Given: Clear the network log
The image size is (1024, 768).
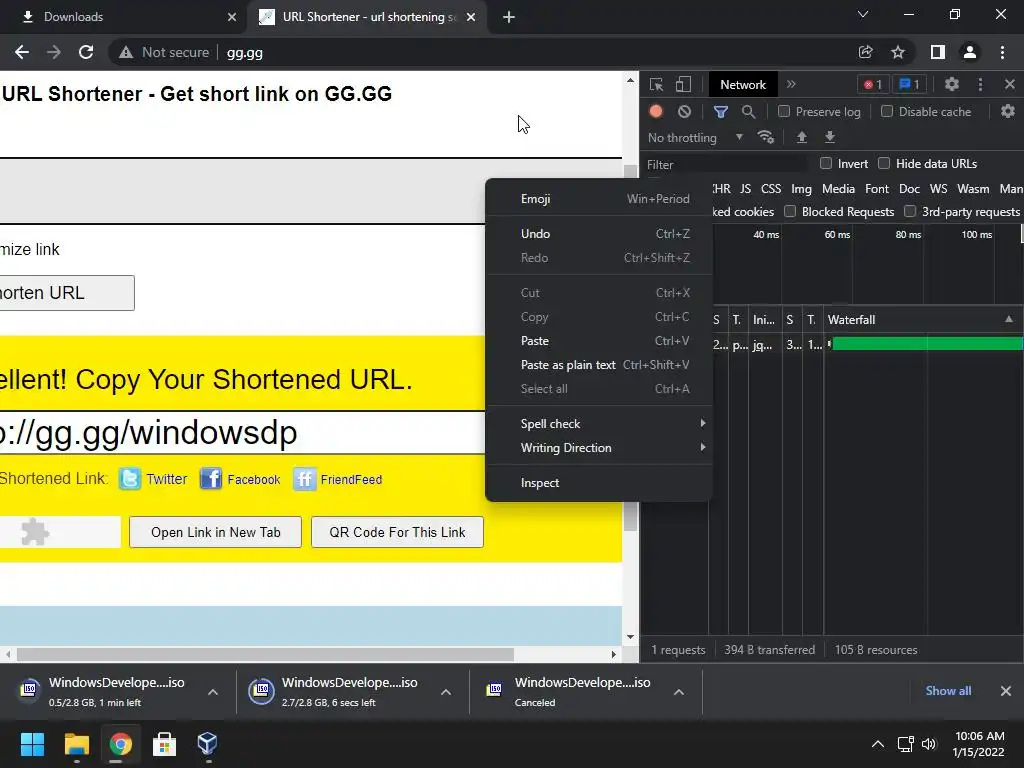Looking at the screenshot, I should coord(684,112).
